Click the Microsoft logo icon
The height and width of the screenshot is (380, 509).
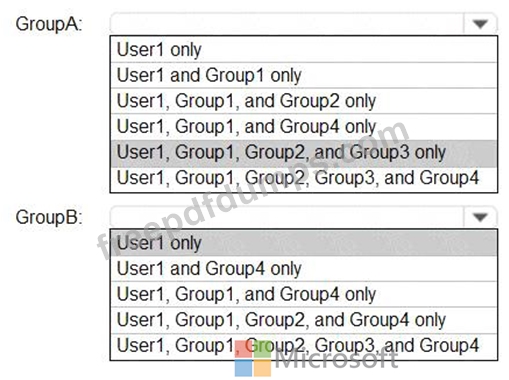click(x=253, y=358)
